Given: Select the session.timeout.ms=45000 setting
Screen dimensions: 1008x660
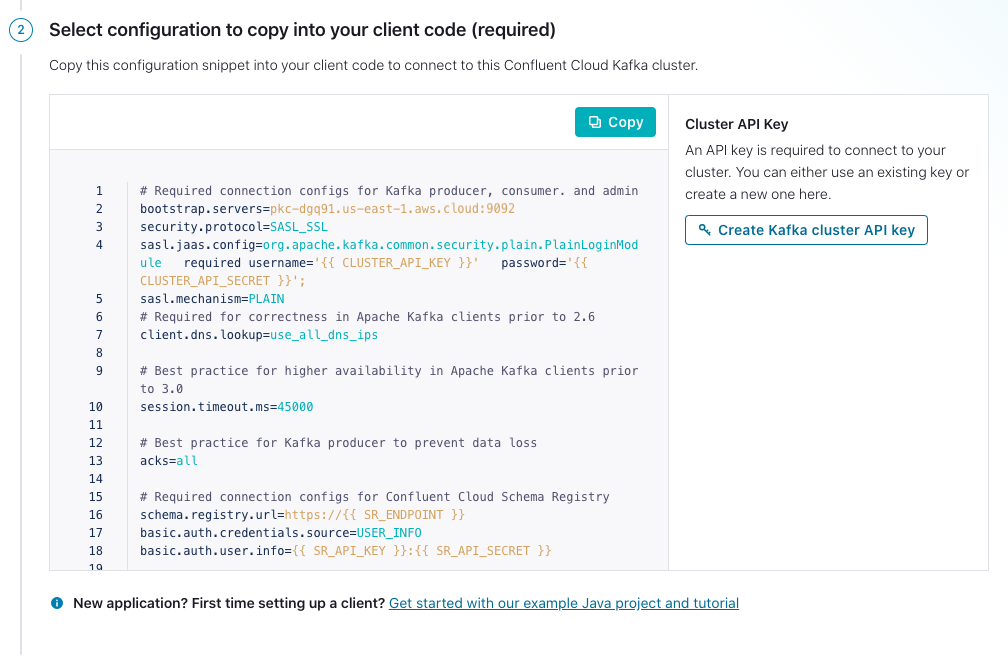Looking at the screenshot, I should click(x=225, y=406).
